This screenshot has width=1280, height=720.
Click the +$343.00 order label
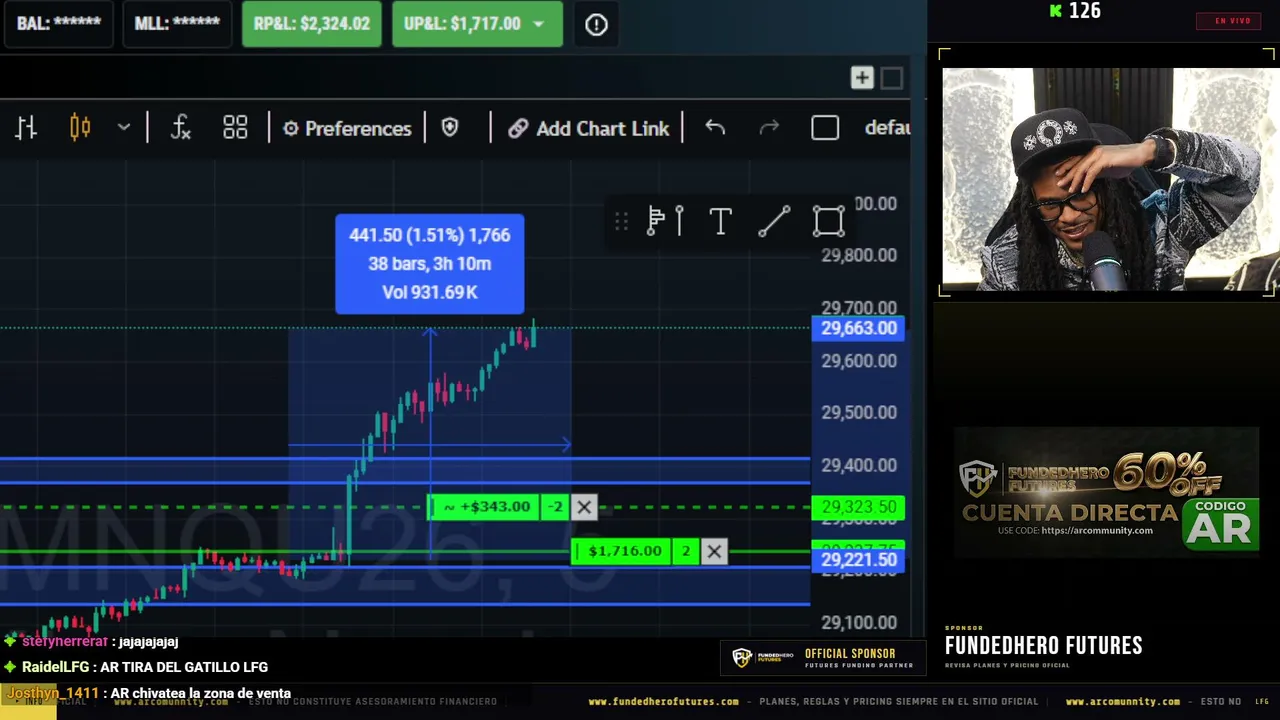[x=486, y=507]
